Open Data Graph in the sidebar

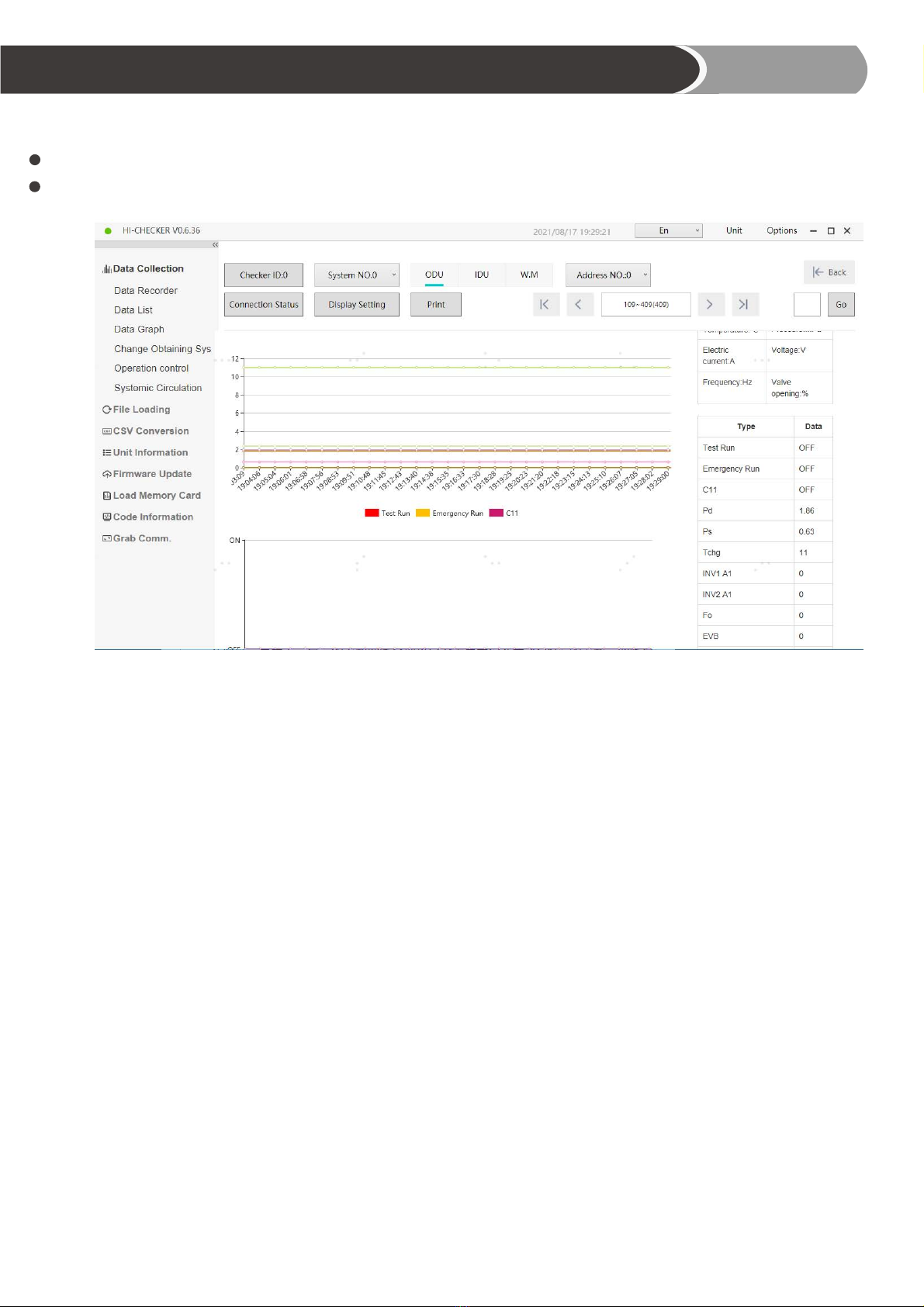[x=140, y=330]
